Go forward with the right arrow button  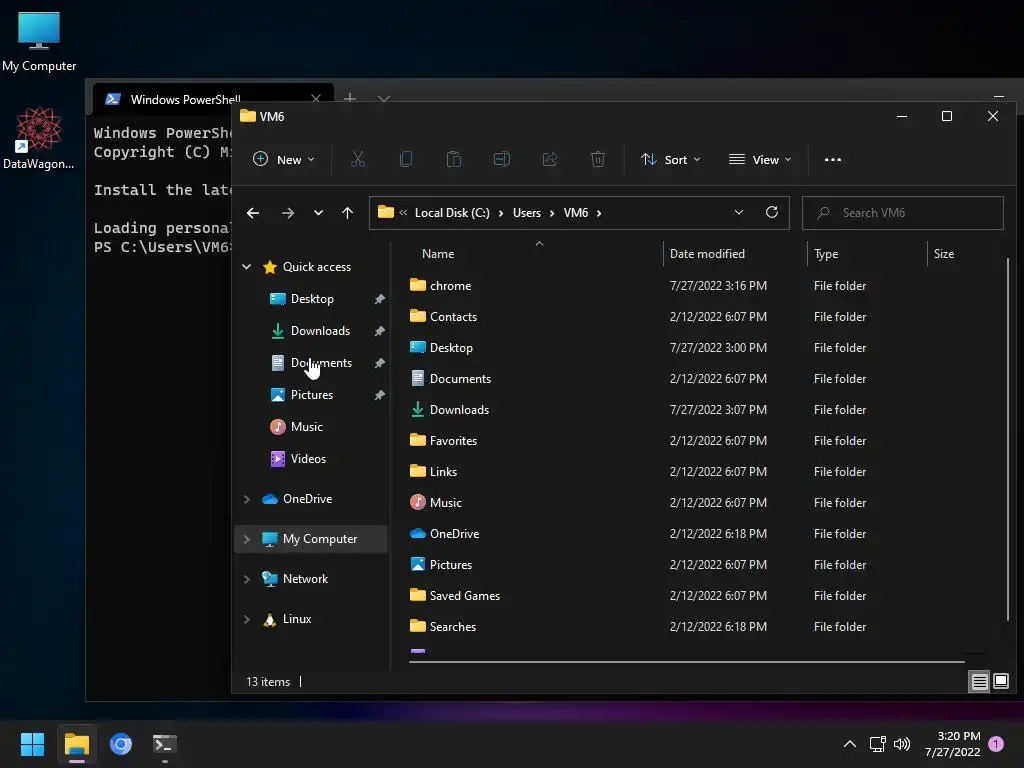click(x=287, y=213)
